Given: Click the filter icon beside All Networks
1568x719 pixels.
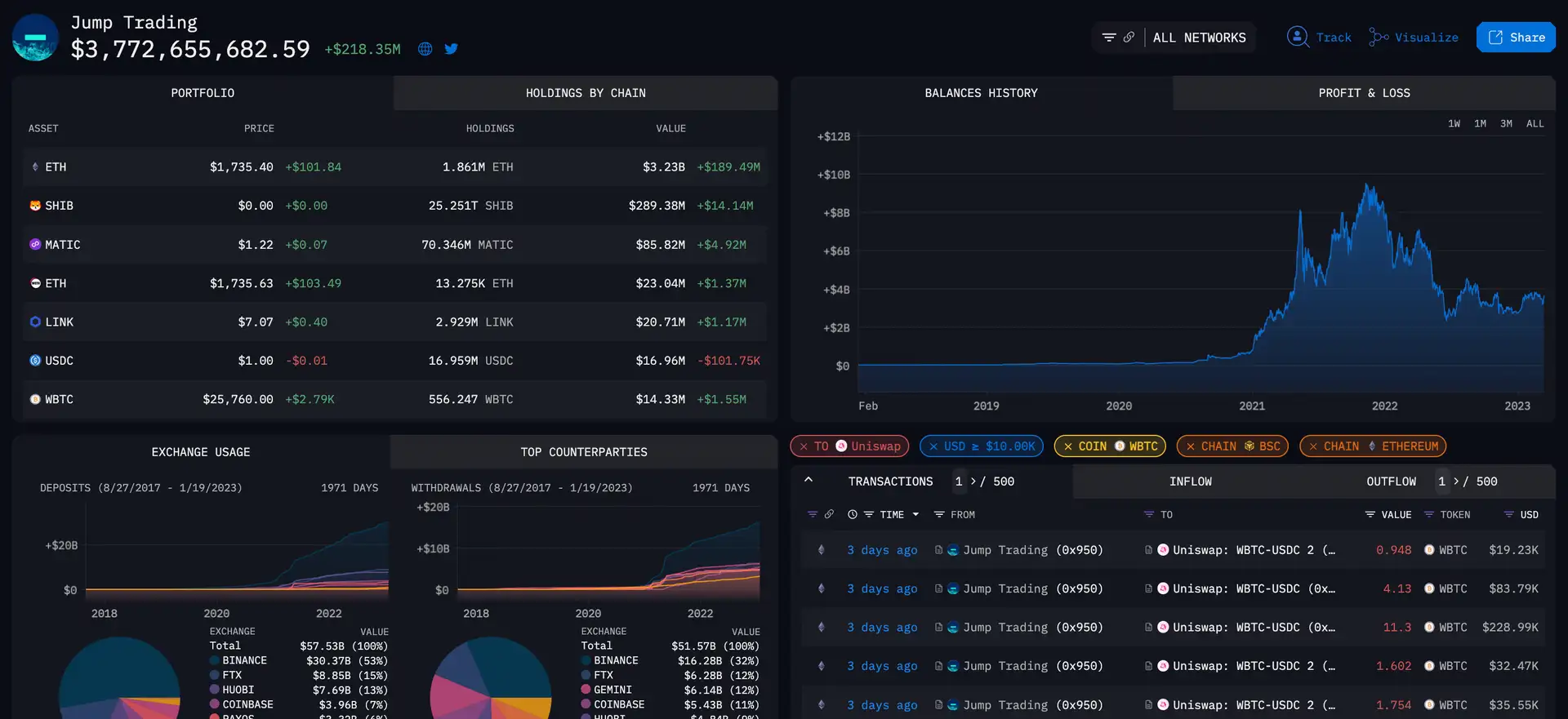Looking at the screenshot, I should click(x=1108, y=38).
